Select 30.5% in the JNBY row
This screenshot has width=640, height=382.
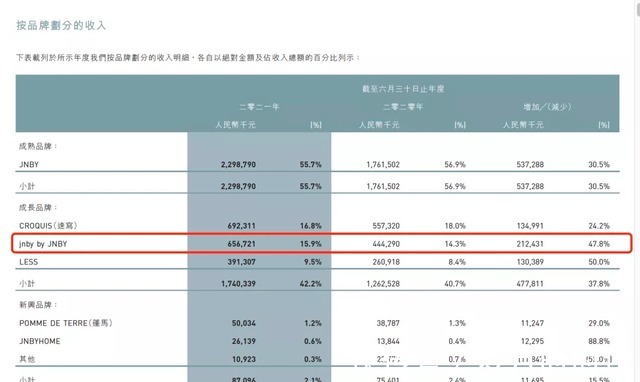[599, 164]
